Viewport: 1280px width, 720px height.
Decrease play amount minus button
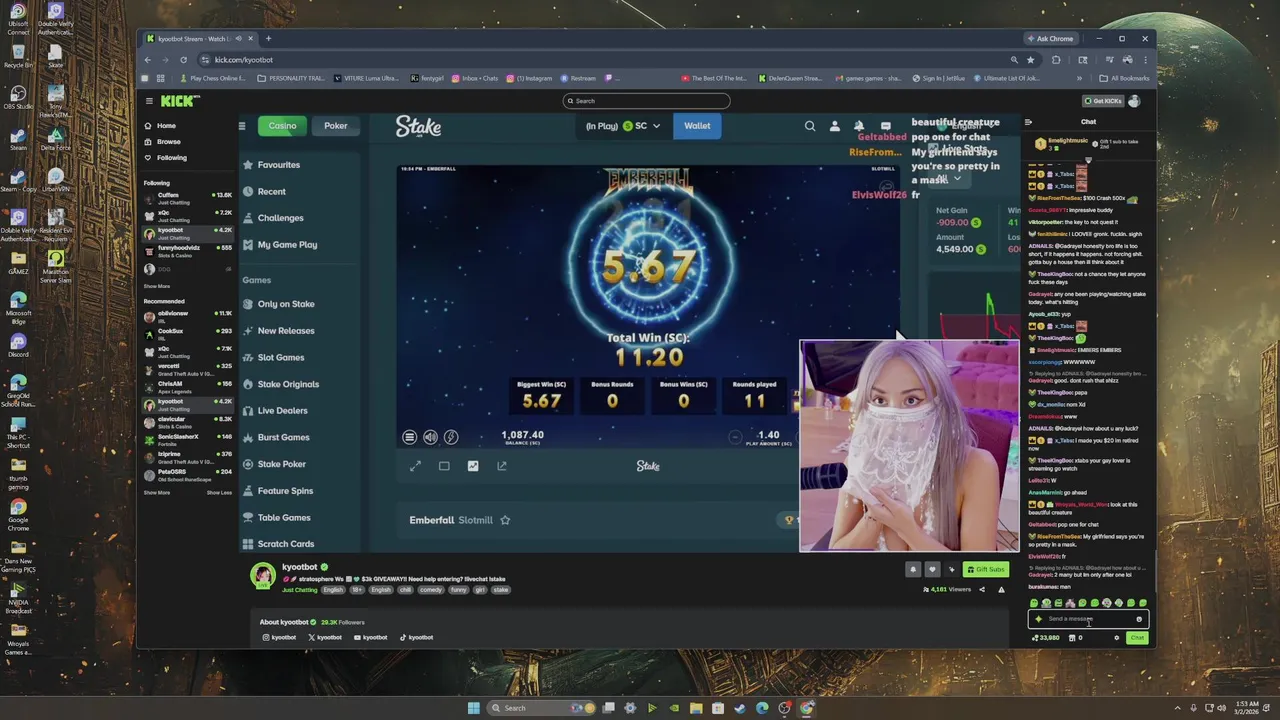pyautogui.click(x=736, y=437)
